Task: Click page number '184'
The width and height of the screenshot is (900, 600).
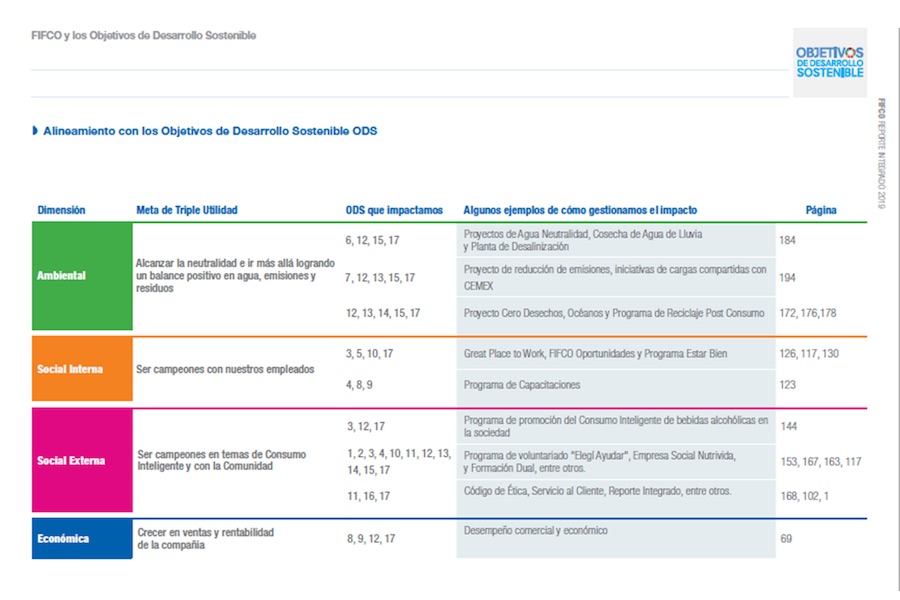Action: (788, 241)
